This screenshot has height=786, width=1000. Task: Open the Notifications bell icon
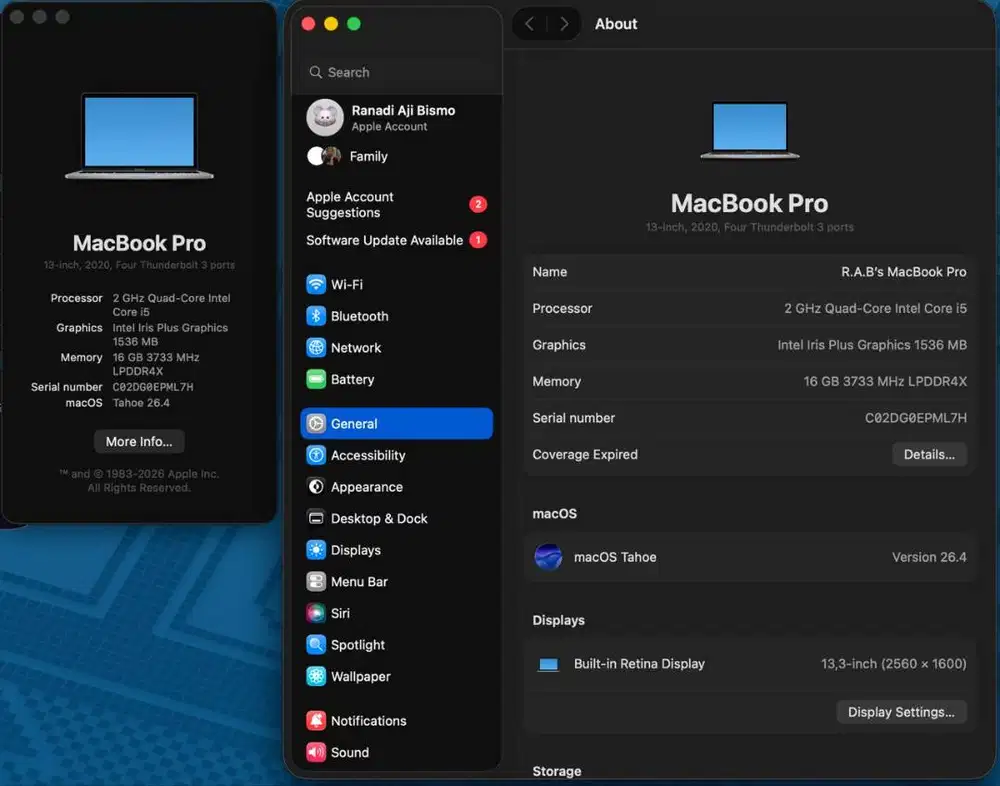(316, 721)
